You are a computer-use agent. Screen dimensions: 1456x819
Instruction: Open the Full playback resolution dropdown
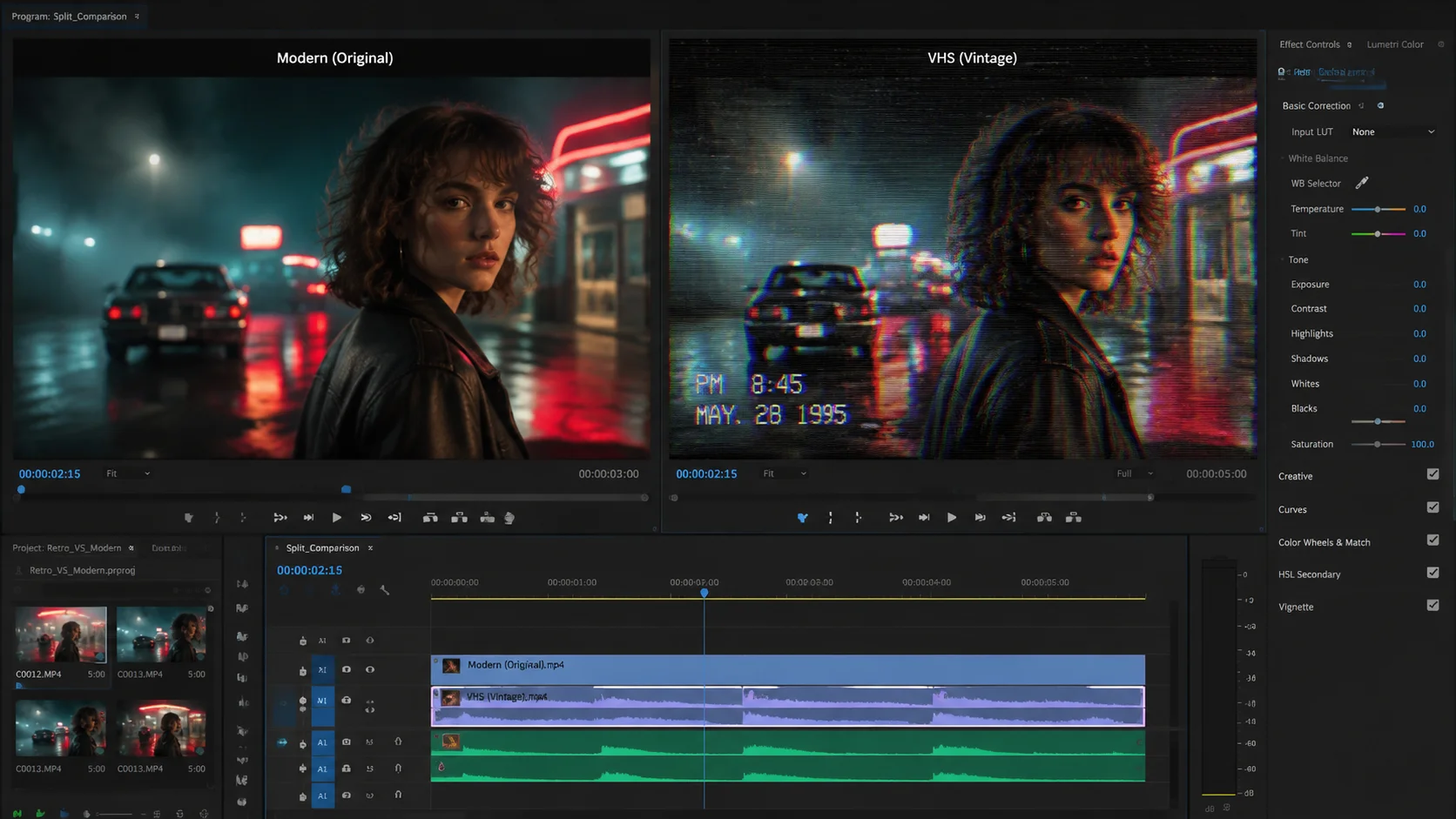pos(1135,473)
